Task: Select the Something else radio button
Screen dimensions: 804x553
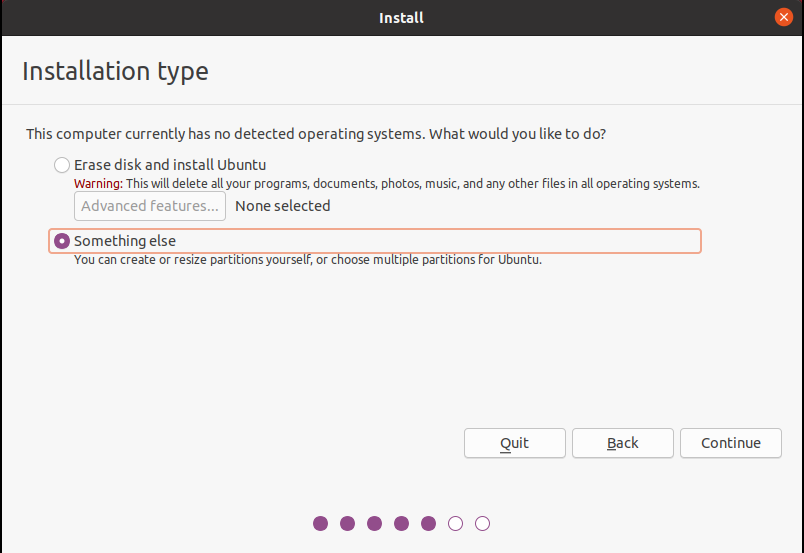Action: click(x=62, y=241)
